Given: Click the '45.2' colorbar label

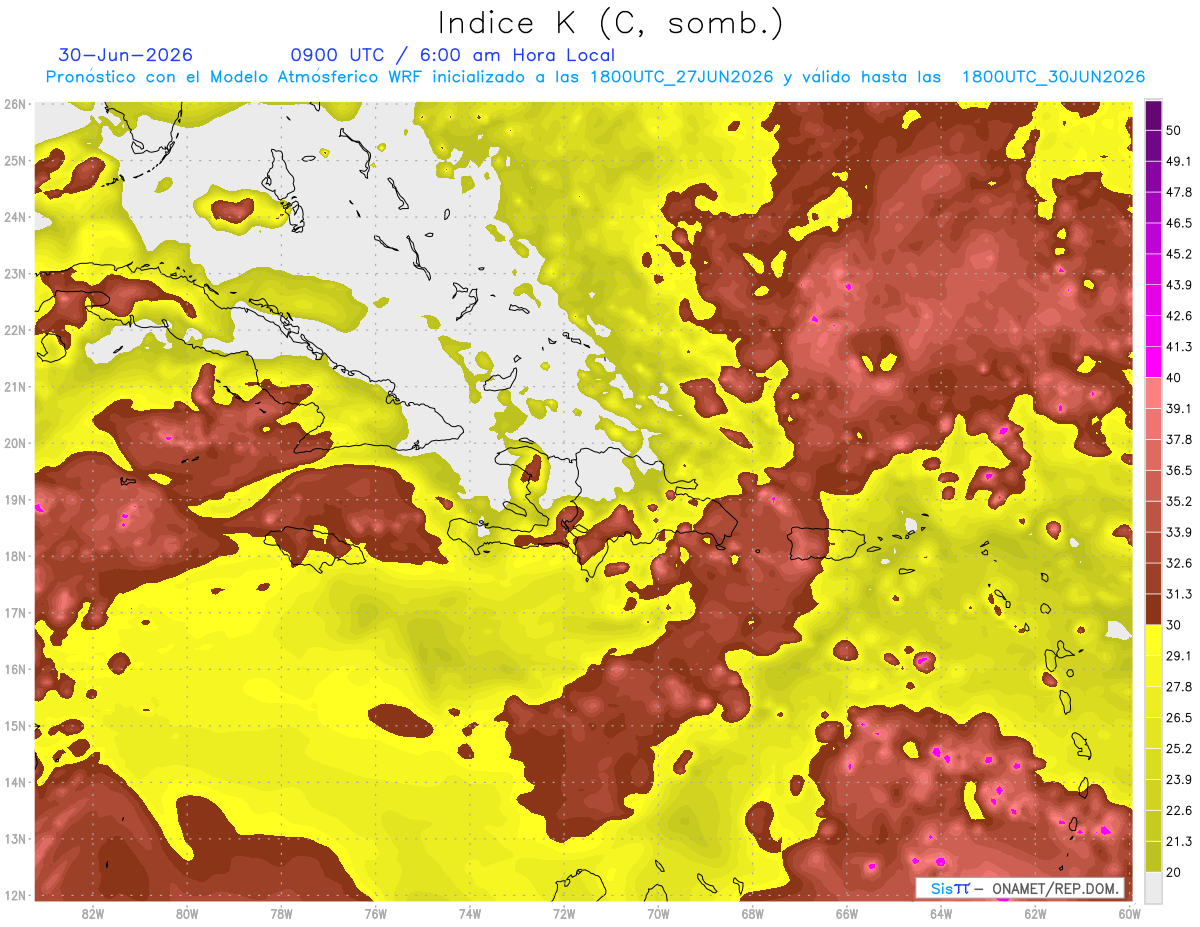Looking at the screenshot, I should (x=1178, y=254).
